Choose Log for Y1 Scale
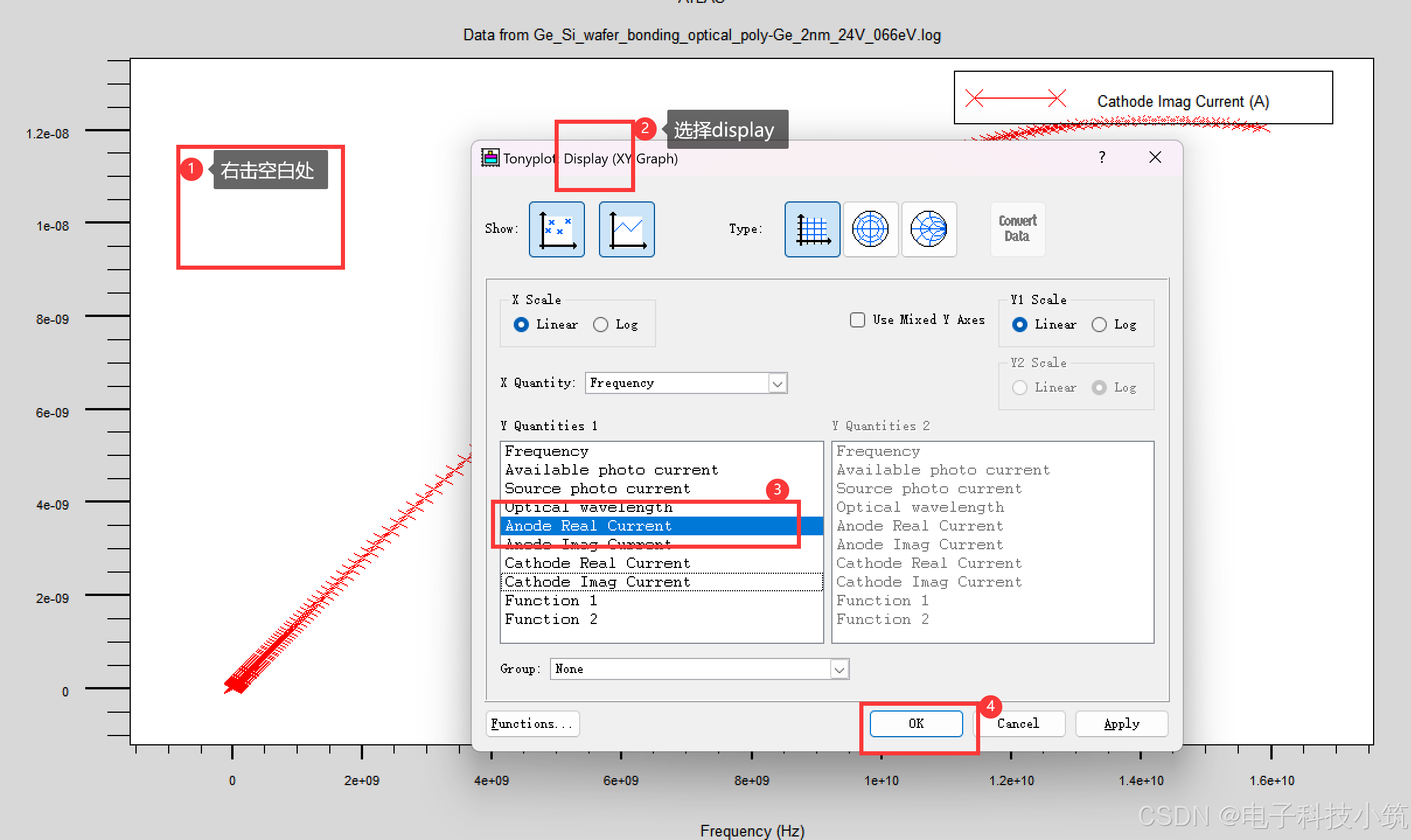 tap(1099, 325)
